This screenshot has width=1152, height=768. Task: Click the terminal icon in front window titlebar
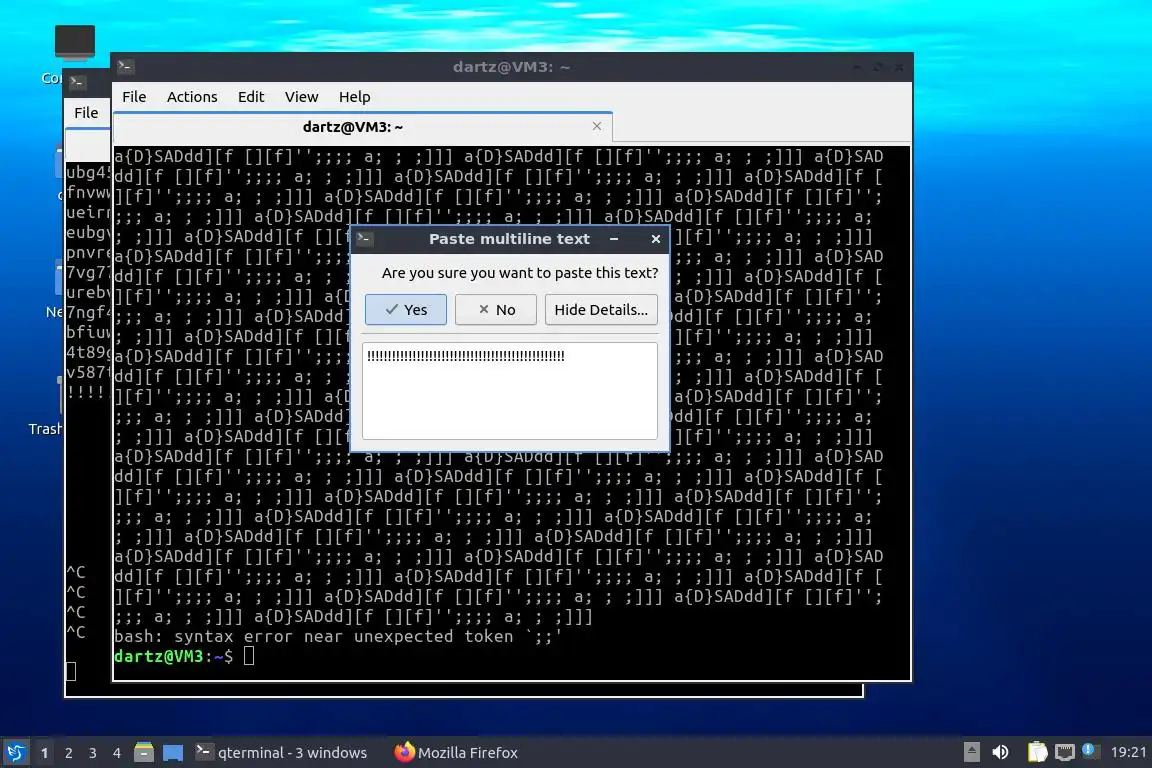point(125,66)
